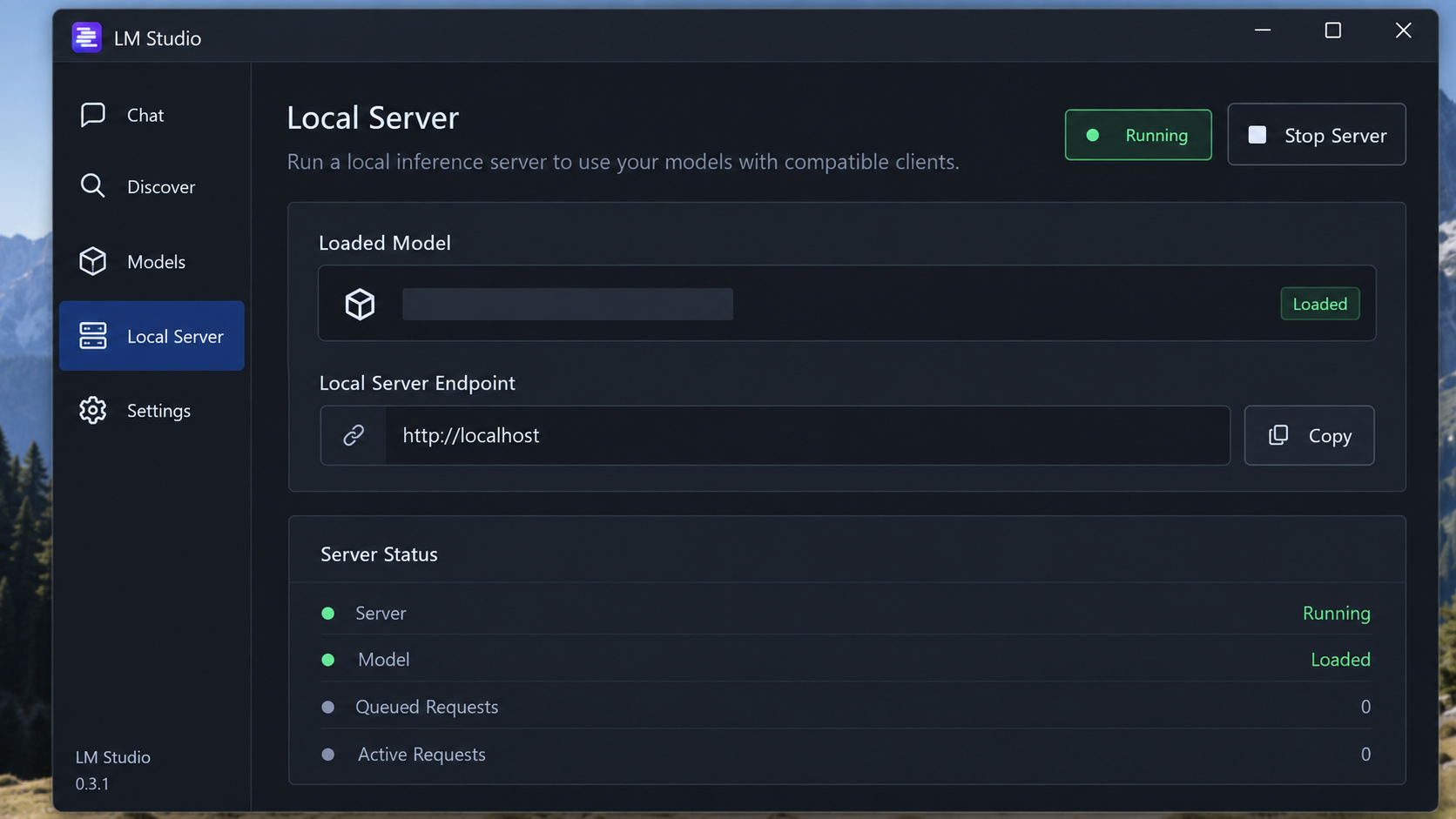Copy the local server endpoint
The width and height of the screenshot is (1456, 819).
pos(1310,435)
